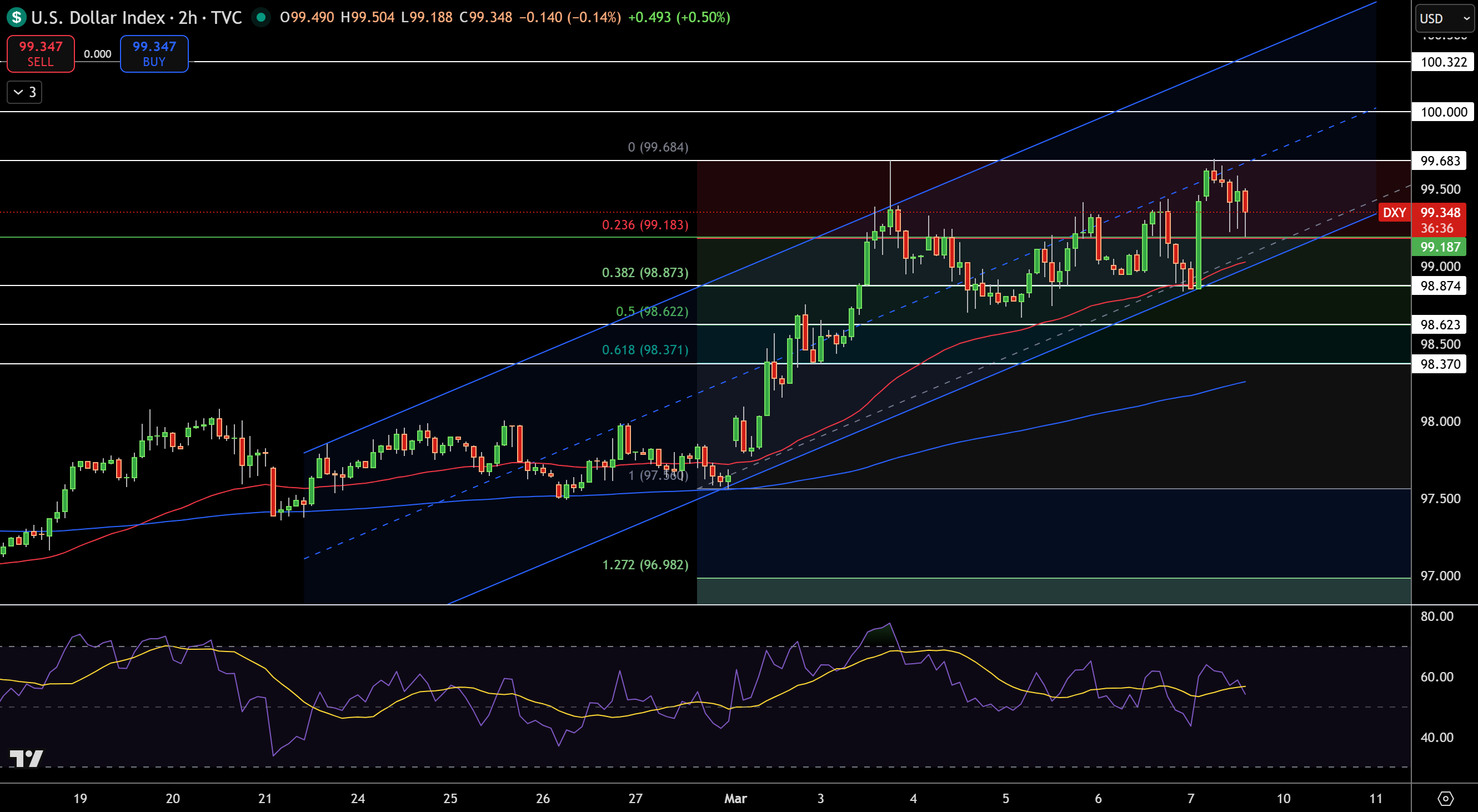The width and height of the screenshot is (1478, 812).
Task: Click the 98.623 price axis label
Action: (1440, 325)
